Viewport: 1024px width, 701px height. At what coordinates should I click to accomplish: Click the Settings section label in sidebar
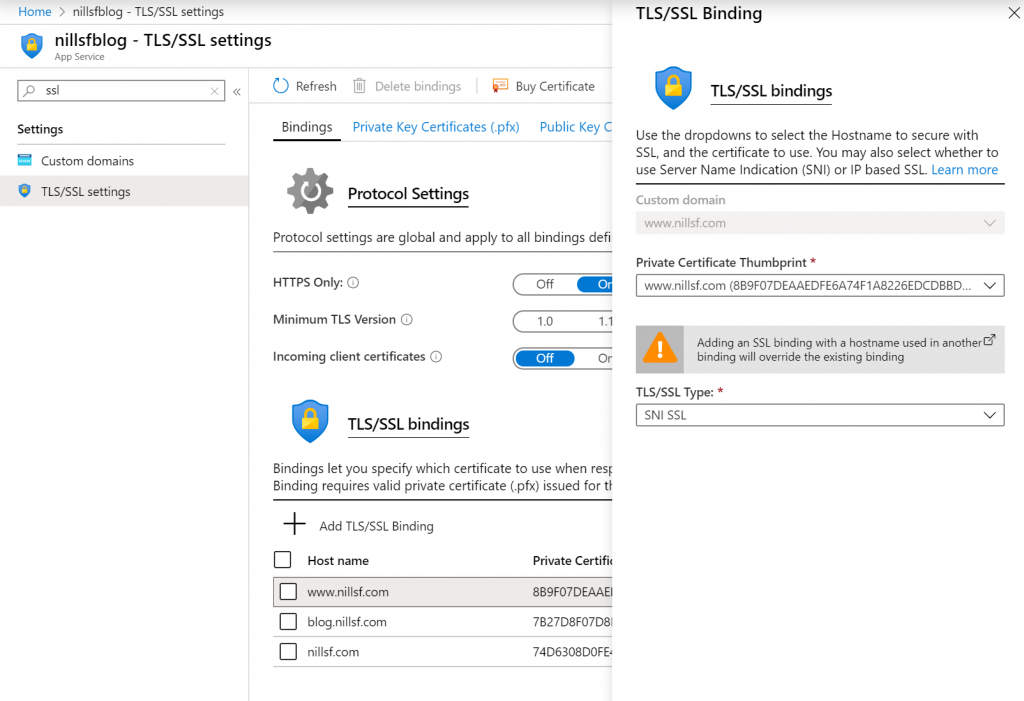40,129
